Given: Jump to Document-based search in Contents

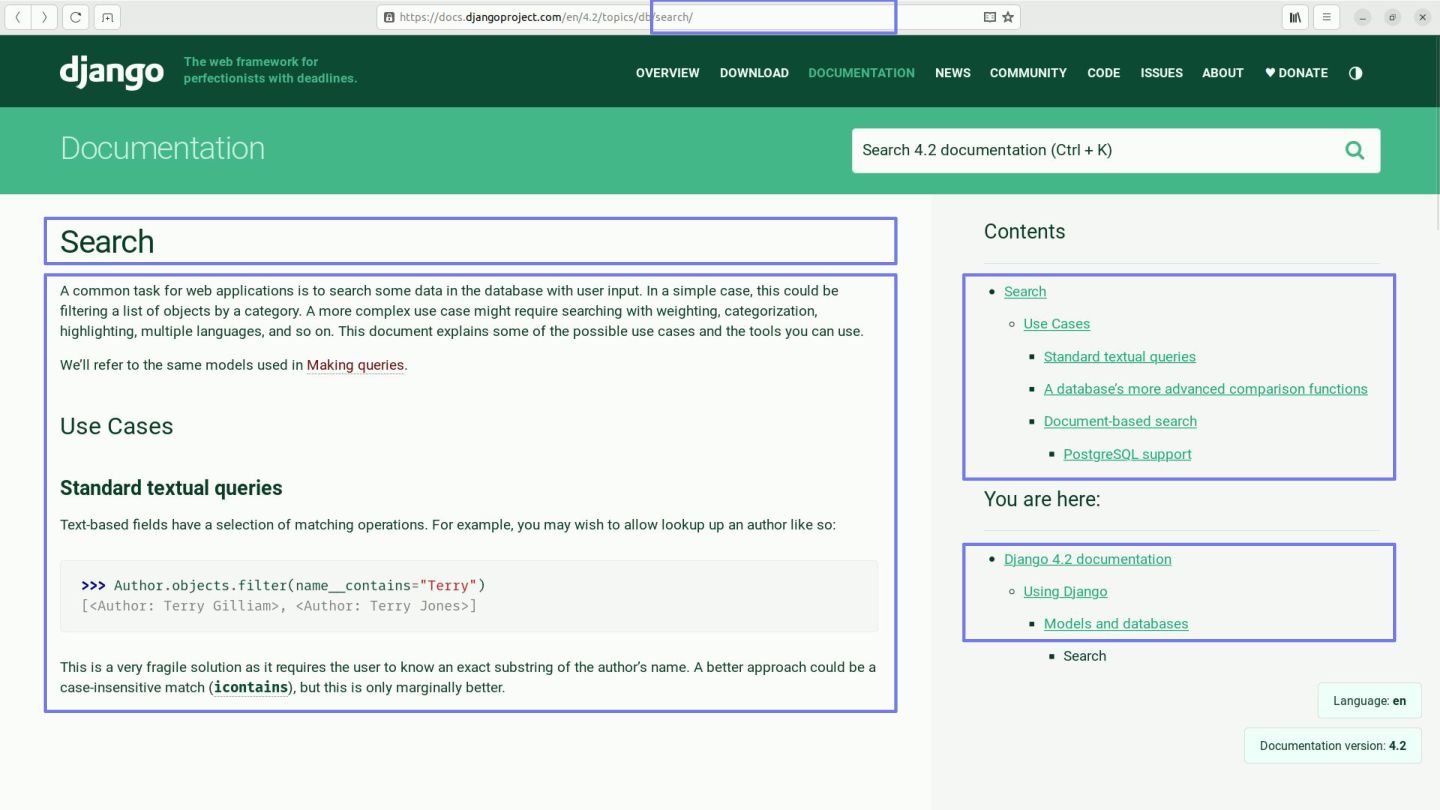Looking at the screenshot, I should pyautogui.click(x=1120, y=421).
